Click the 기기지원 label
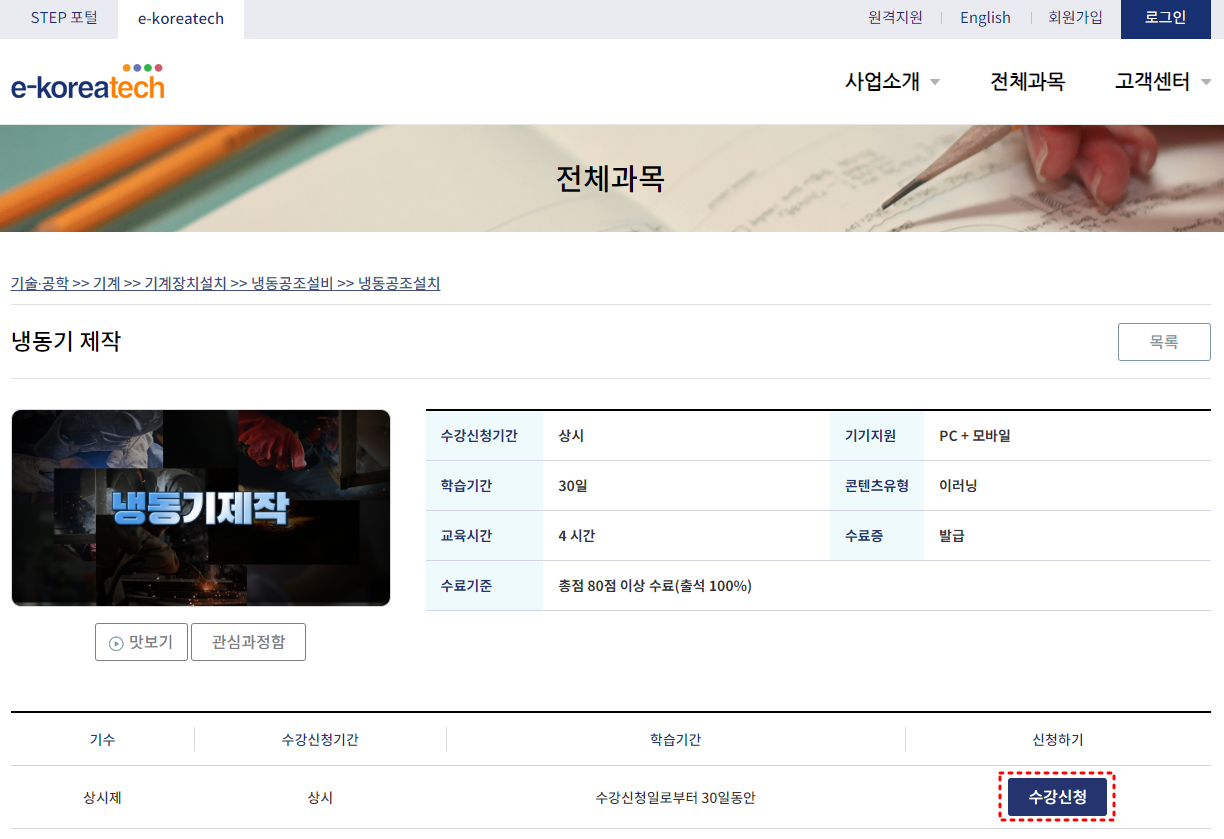Viewport: 1224px width, 839px height. pos(870,436)
